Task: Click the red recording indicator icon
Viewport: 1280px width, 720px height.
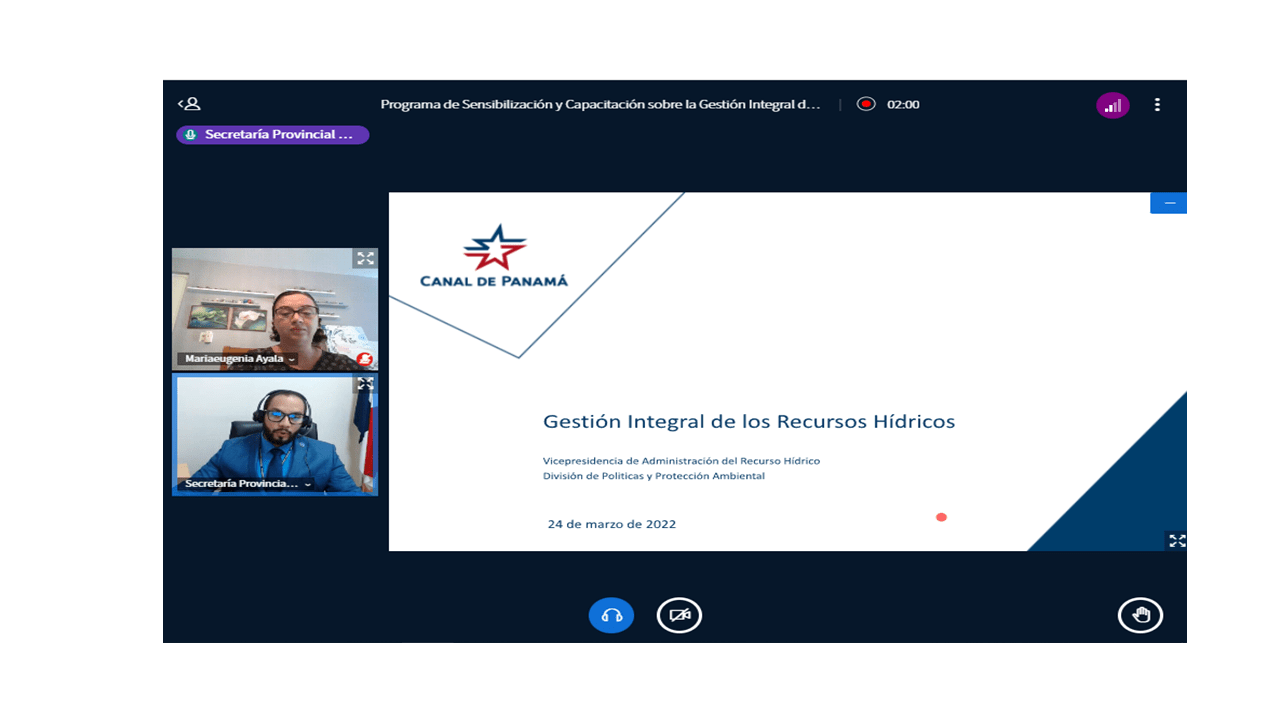Action: (867, 104)
